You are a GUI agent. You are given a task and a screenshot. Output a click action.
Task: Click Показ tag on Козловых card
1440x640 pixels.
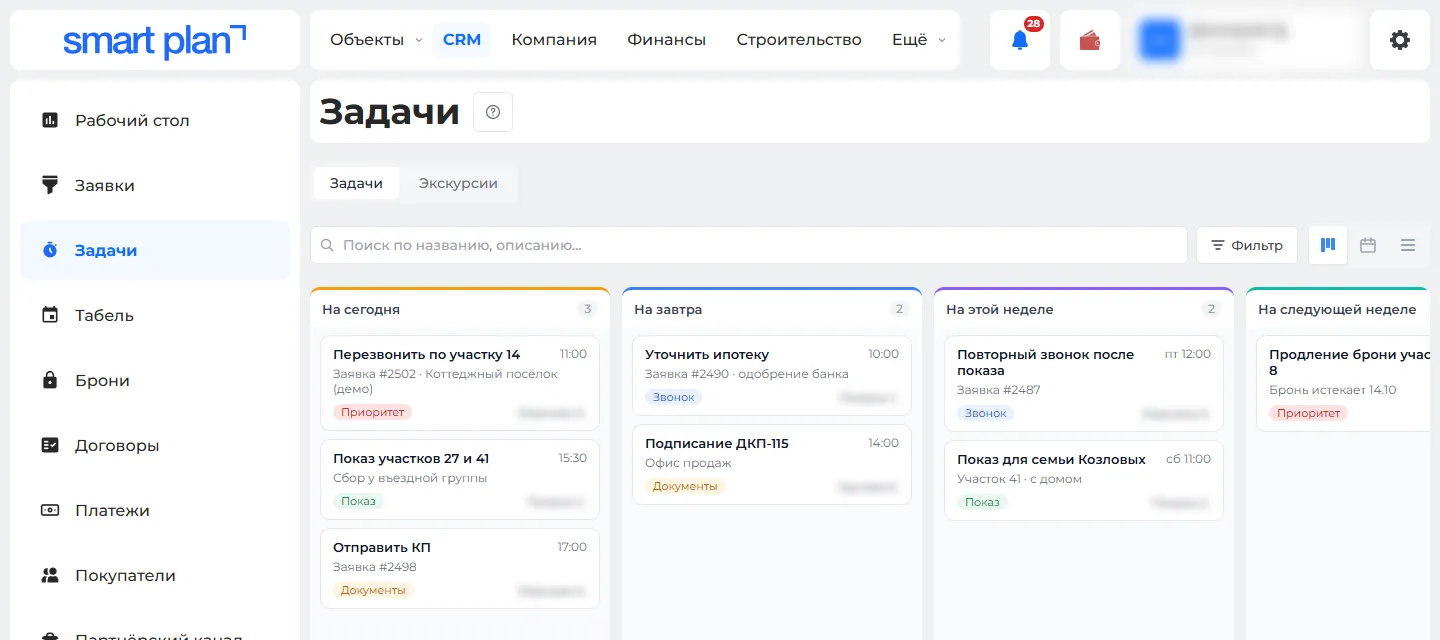[x=982, y=502]
